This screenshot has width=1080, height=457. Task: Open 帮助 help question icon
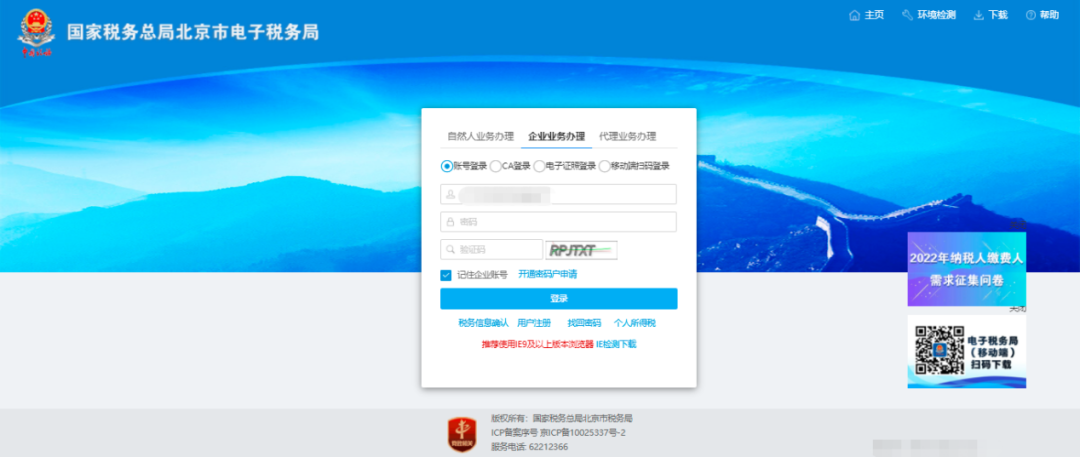[x=1042, y=15]
